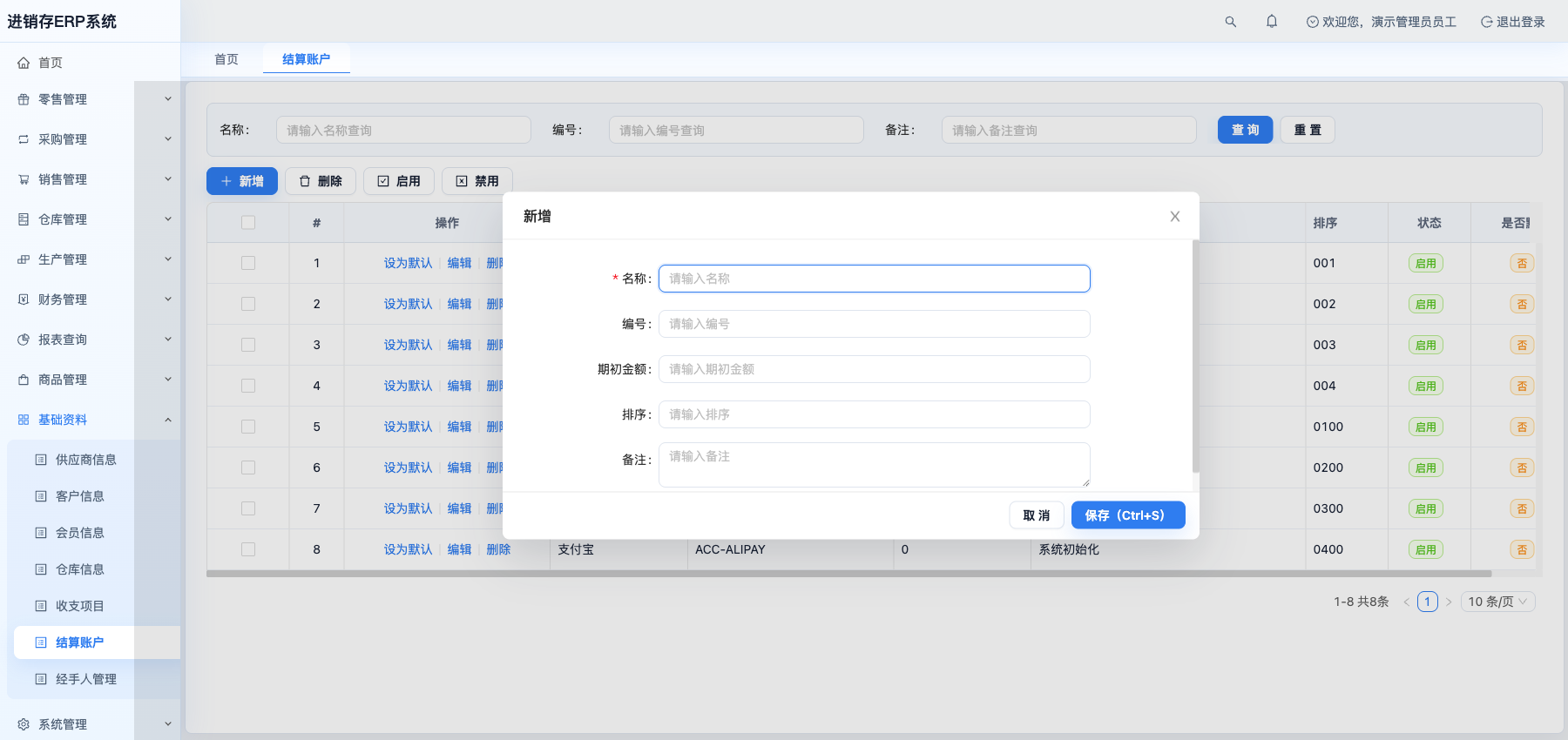Click the 重置 reset button
Viewport: 1568px width, 740px height.
1308,130
